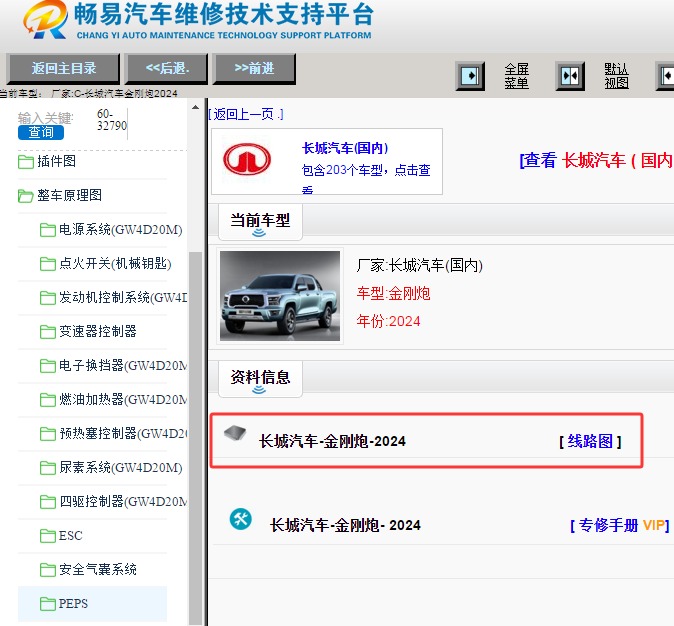Open 尿素系统(GW4D20M) folder

coord(120,467)
